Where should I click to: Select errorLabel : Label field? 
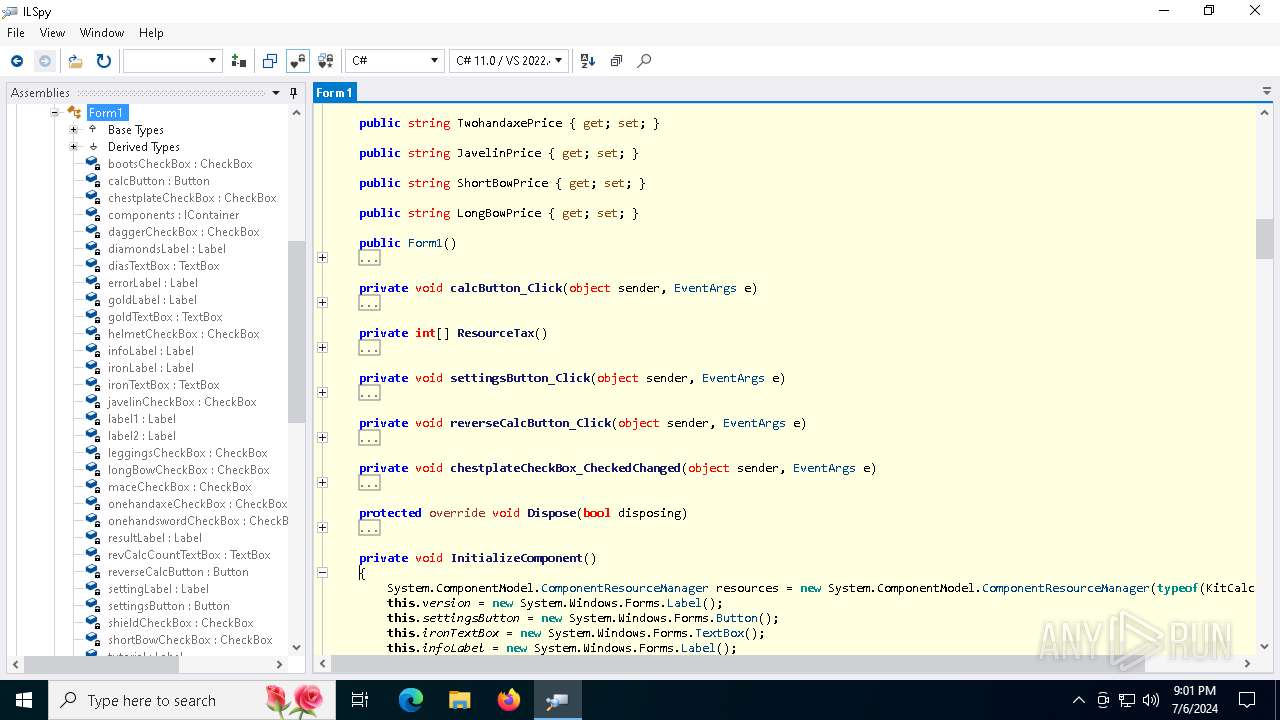pyautogui.click(x=153, y=283)
